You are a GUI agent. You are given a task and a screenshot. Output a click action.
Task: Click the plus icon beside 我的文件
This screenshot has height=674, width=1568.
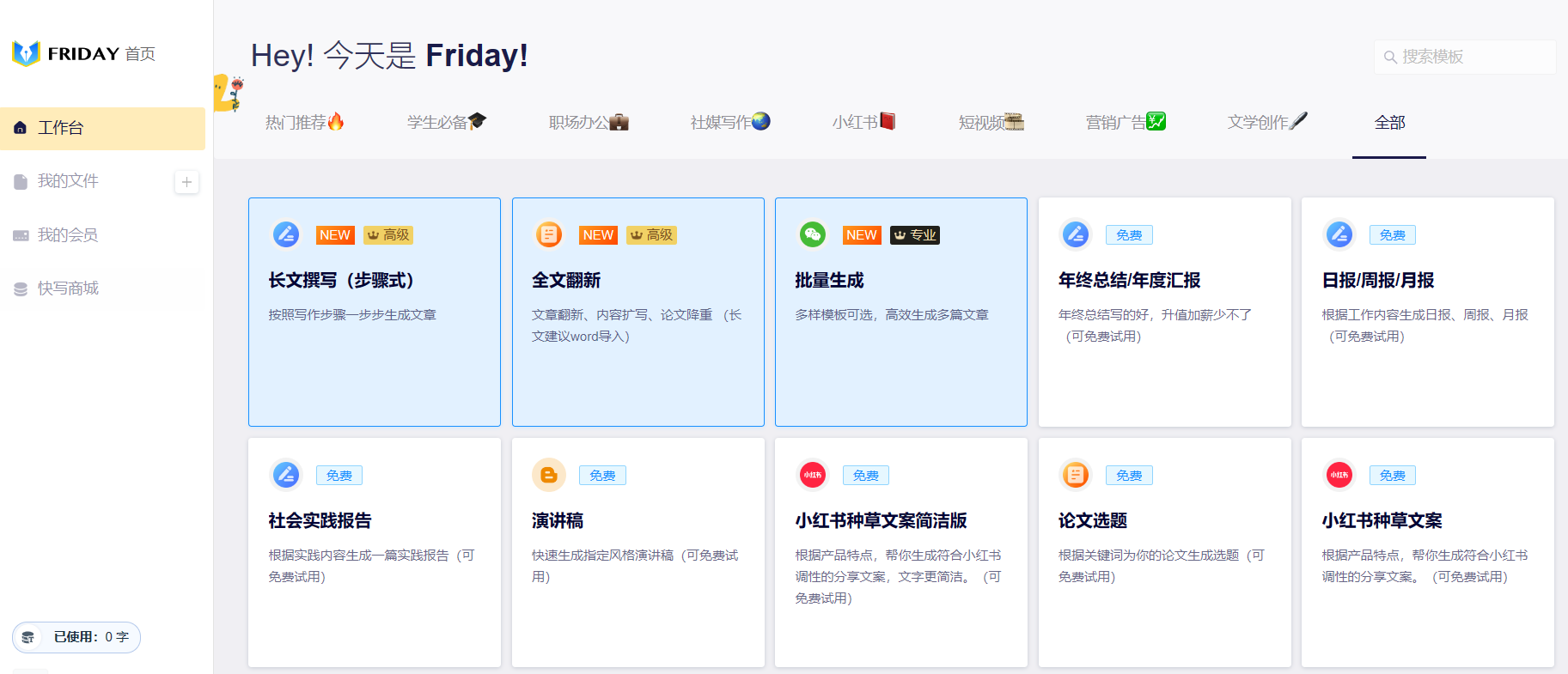click(x=186, y=182)
